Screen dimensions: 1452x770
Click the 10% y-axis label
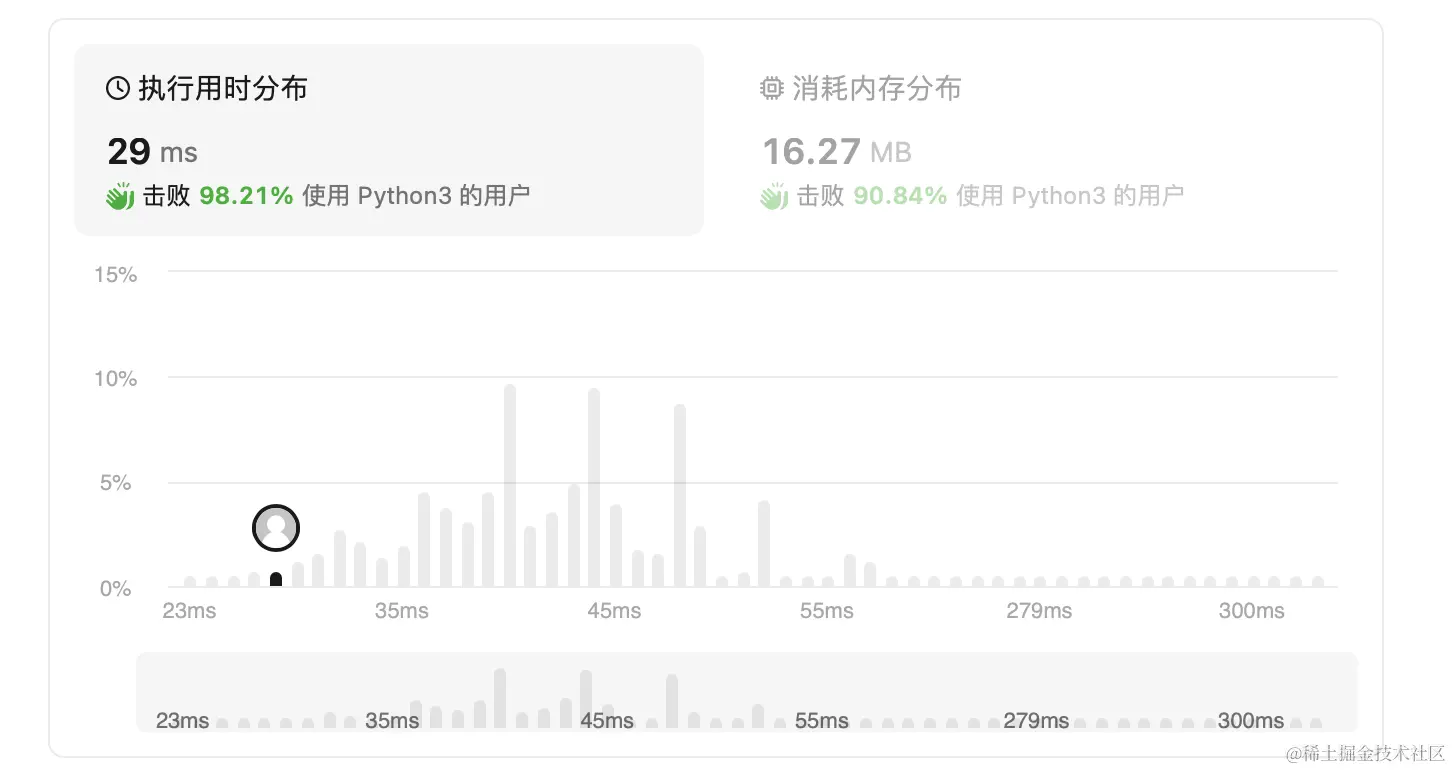115,379
